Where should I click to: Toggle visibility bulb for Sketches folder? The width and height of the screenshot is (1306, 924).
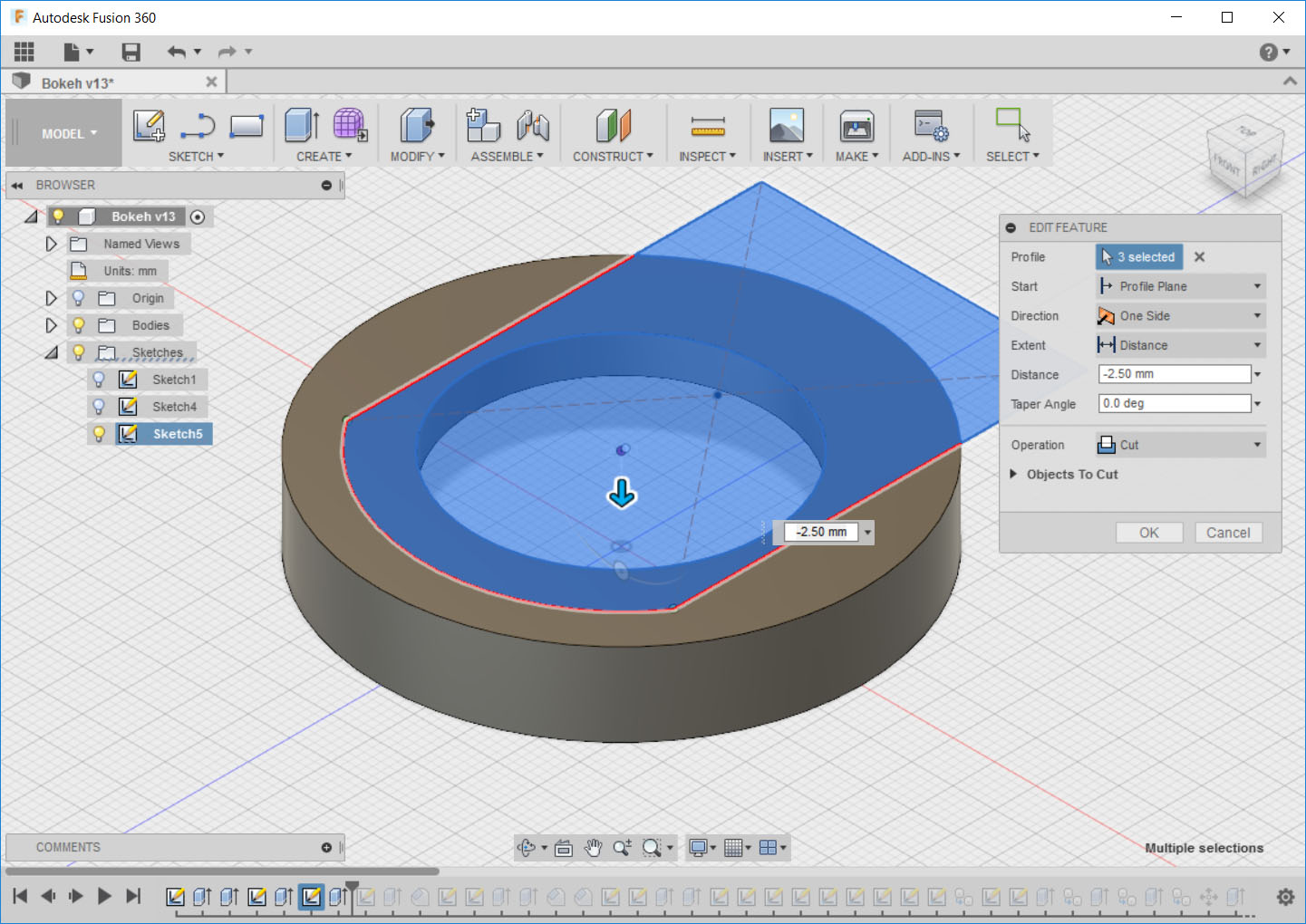tap(79, 352)
